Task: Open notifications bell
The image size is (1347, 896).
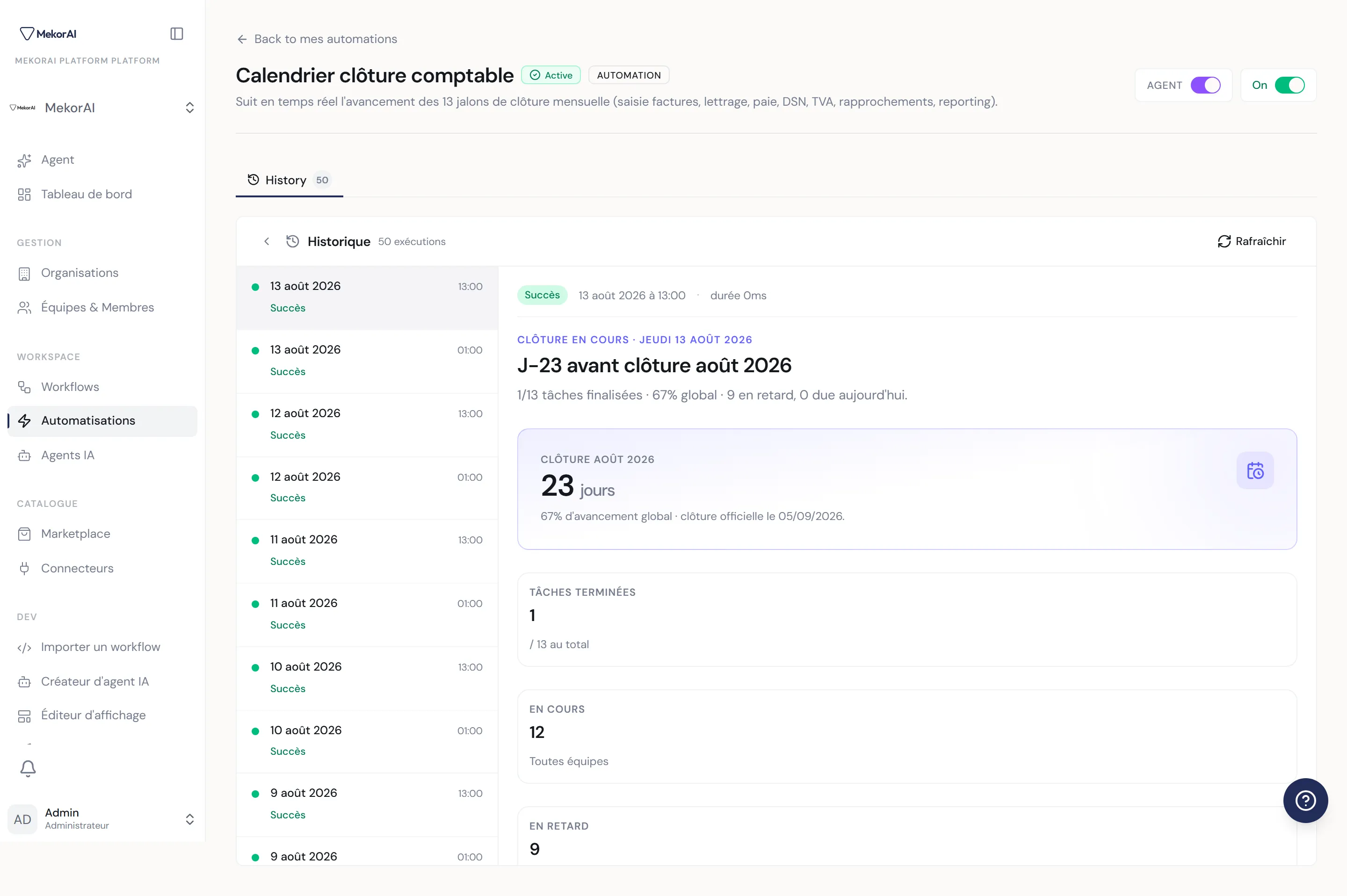Action: (28, 769)
